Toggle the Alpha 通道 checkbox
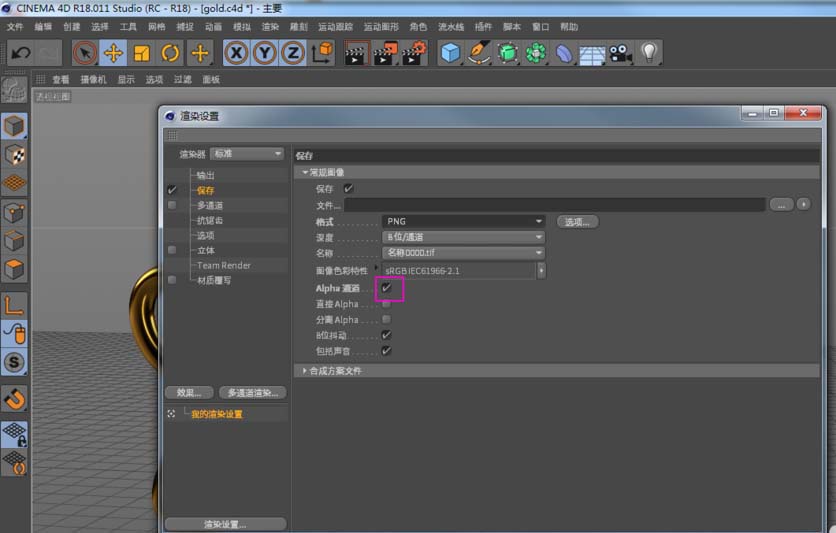This screenshot has width=836, height=533. coord(387,289)
